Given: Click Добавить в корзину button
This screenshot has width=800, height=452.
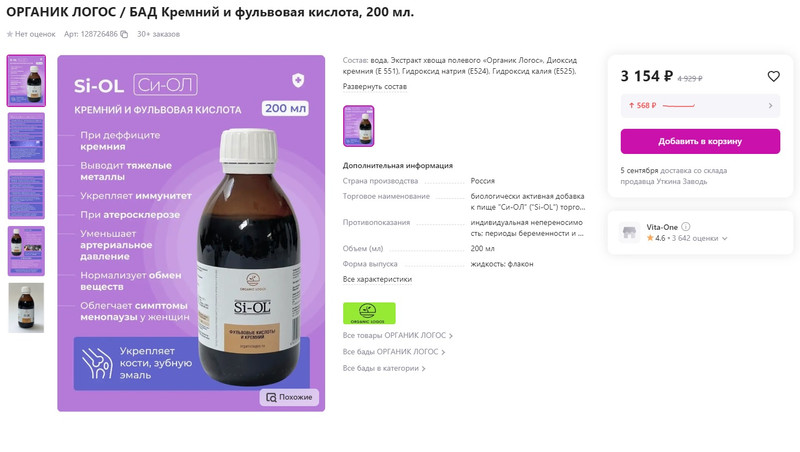Looking at the screenshot, I should coord(700,141).
